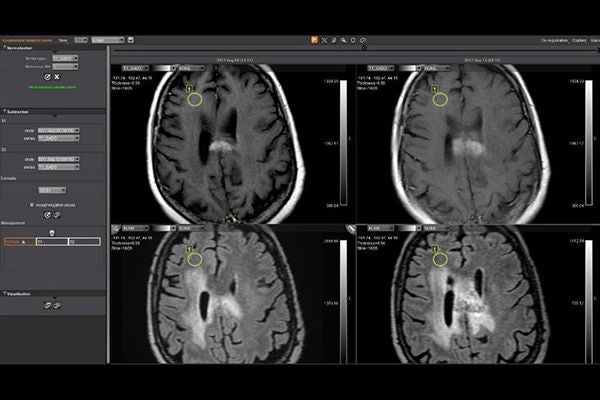Click the gradient opacity bar in the top-right viewport header
Image resolution: width=600 pixels, height=400 pixels.
pyautogui.click(x=408, y=68)
